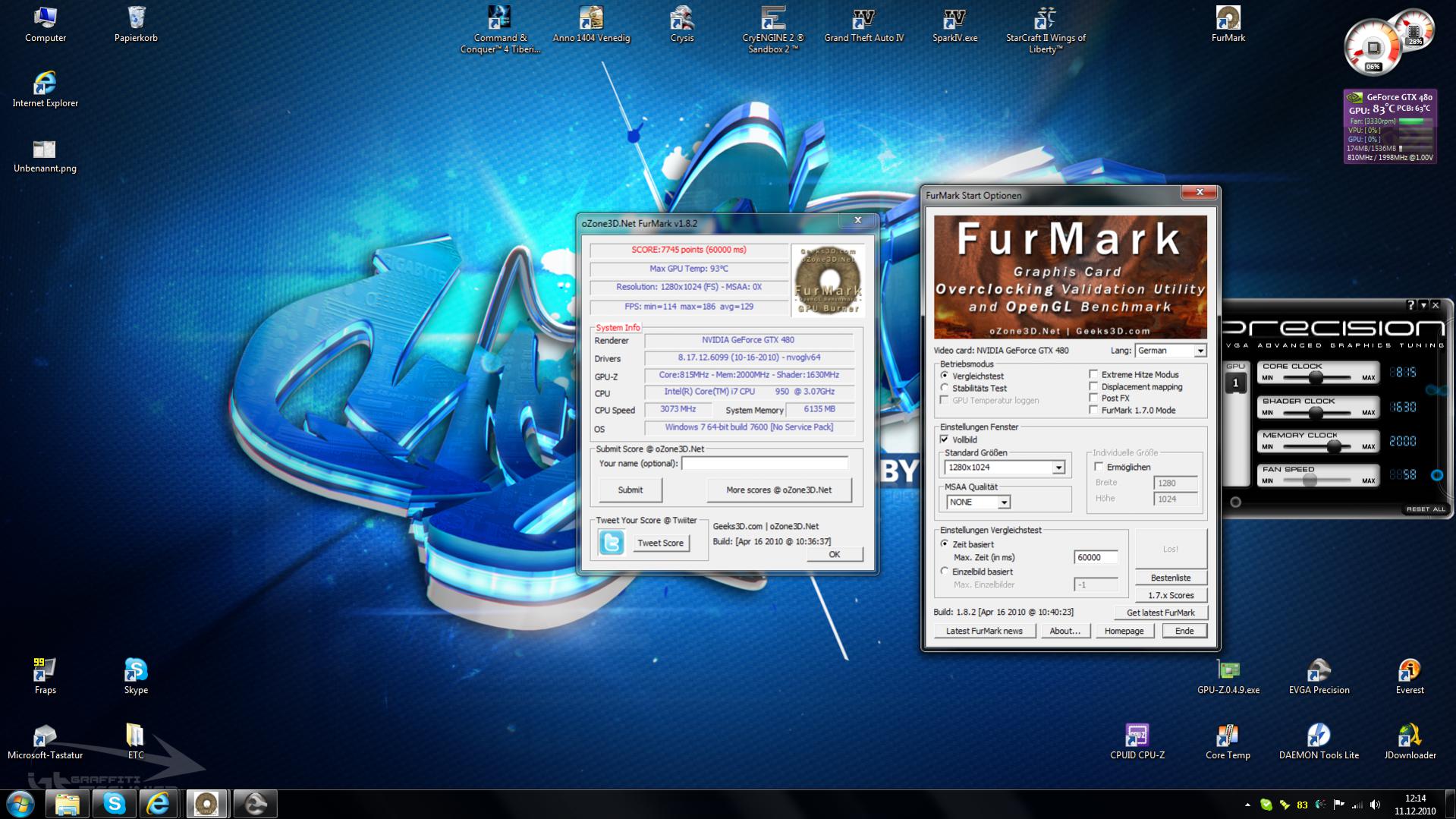
Task: Open the Bestenliste button
Action: [x=1170, y=578]
